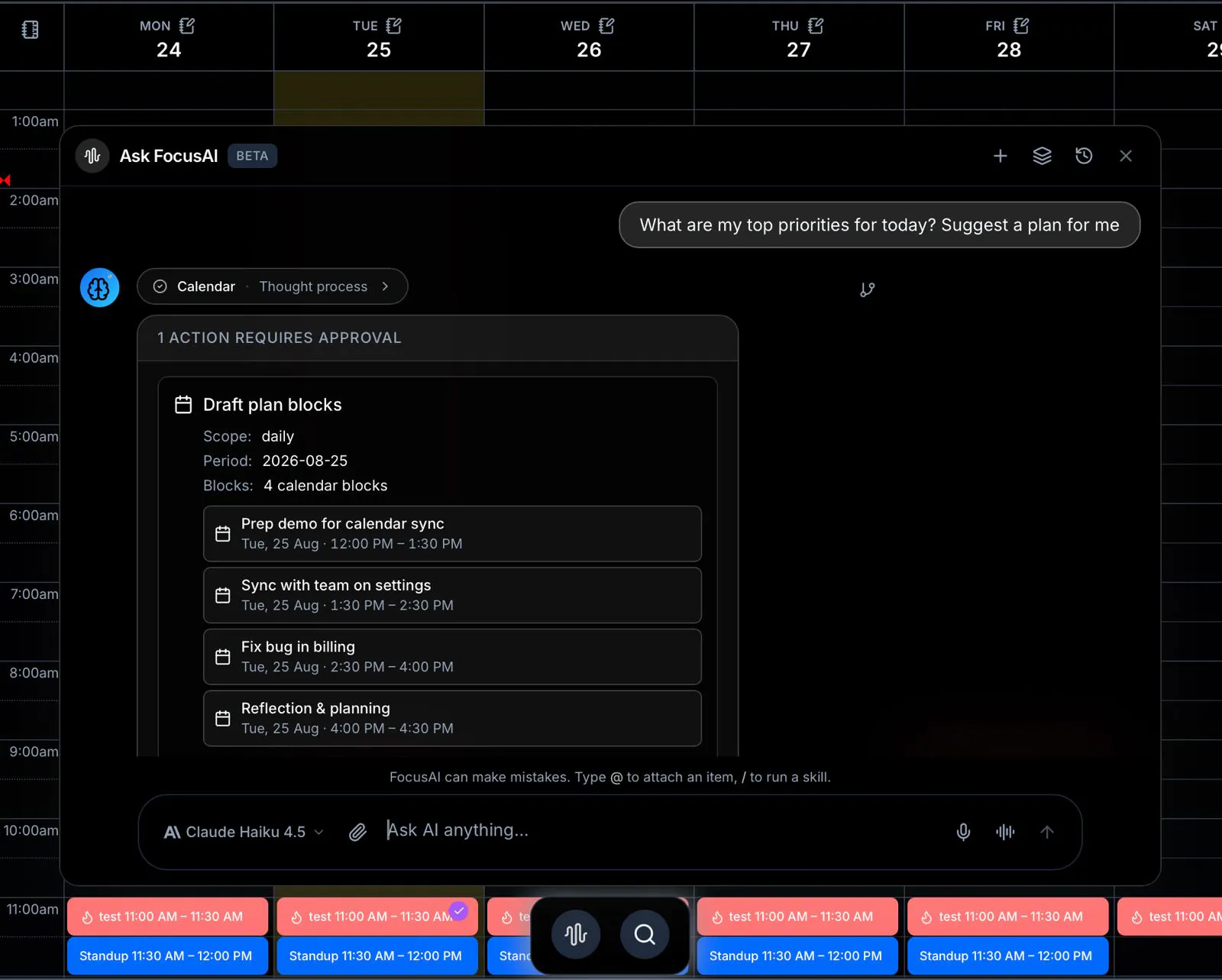The height and width of the screenshot is (980, 1222).
Task: Click the BETA badge
Action: coord(252,156)
